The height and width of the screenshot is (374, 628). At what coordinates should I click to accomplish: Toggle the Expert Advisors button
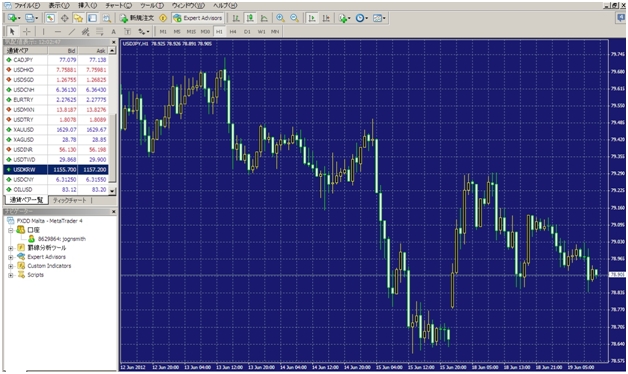click(198, 18)
